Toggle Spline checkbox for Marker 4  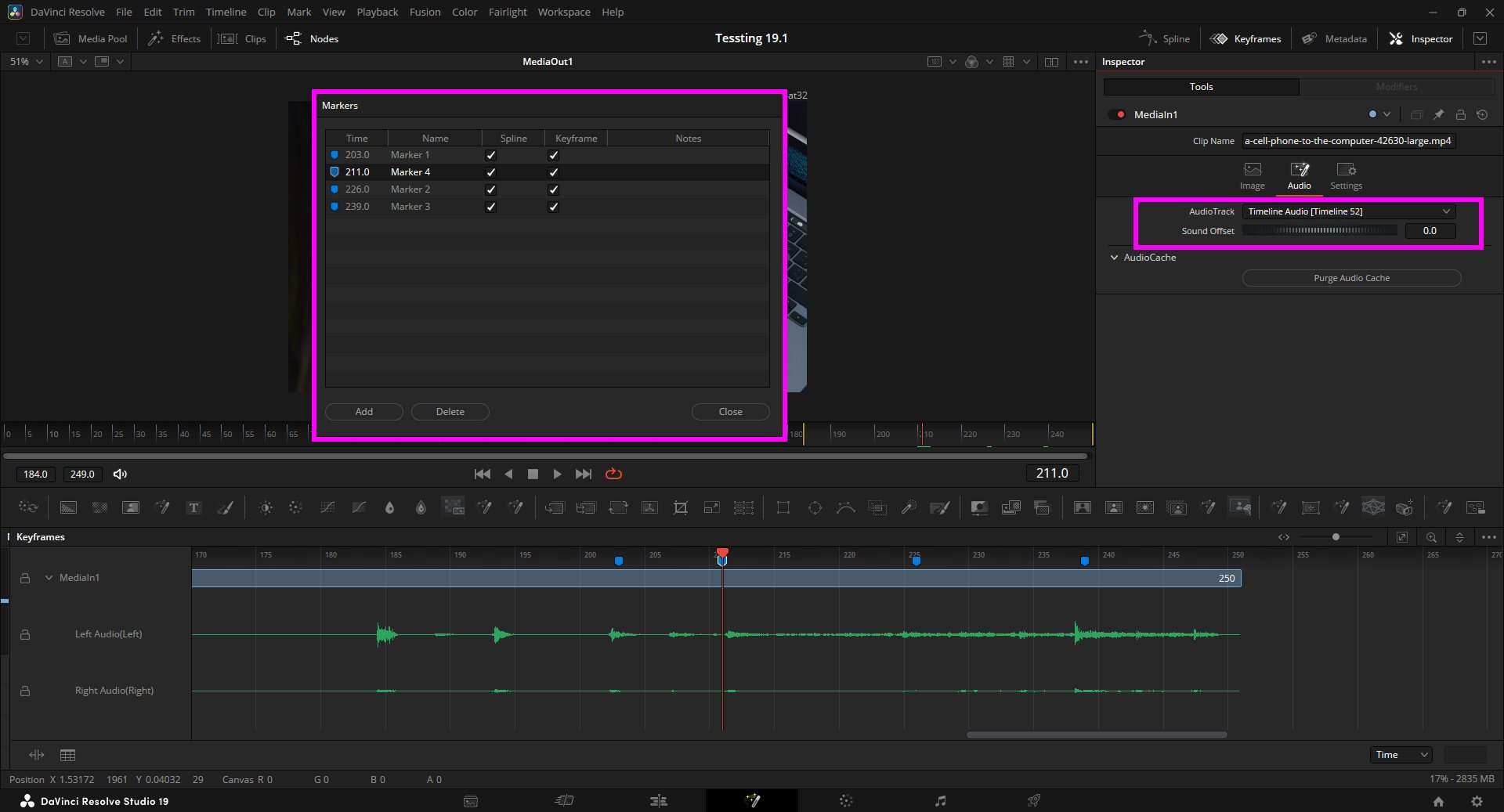point(491,172)
